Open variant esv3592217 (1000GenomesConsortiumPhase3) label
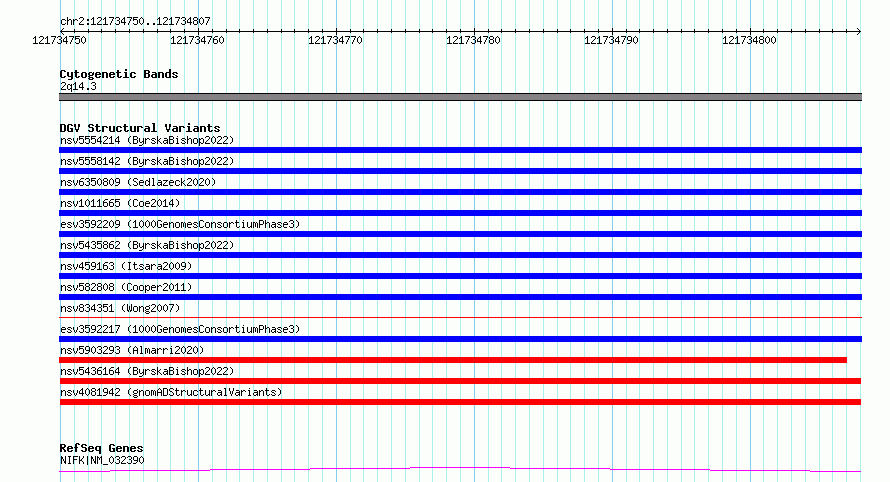The width and height of the screenshot is (890, 482). click(180, 329)
